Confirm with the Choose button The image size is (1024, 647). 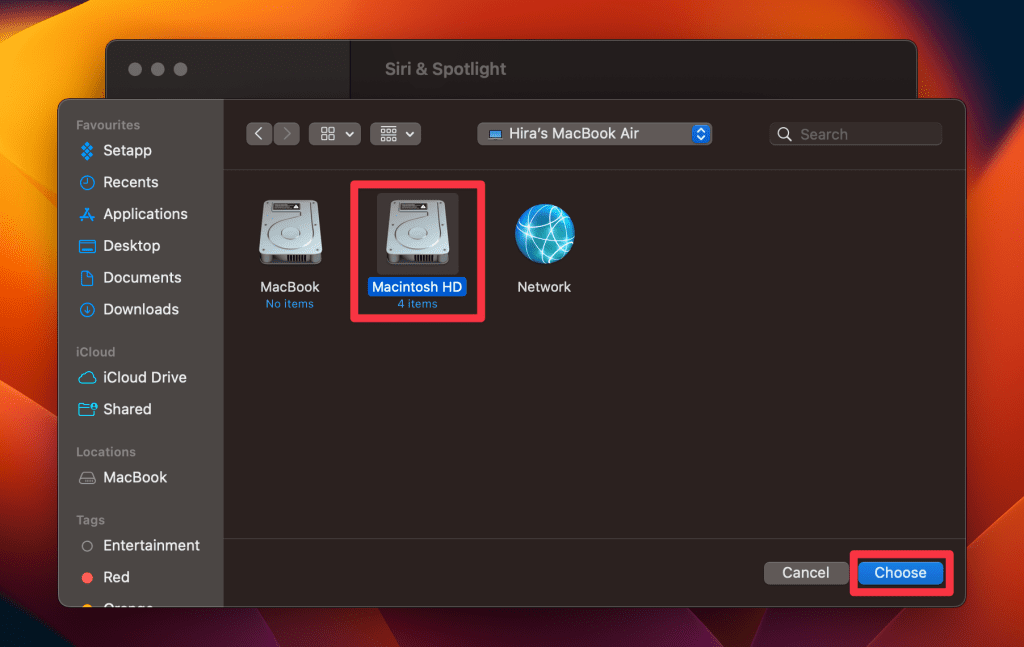tap(901, 573)
